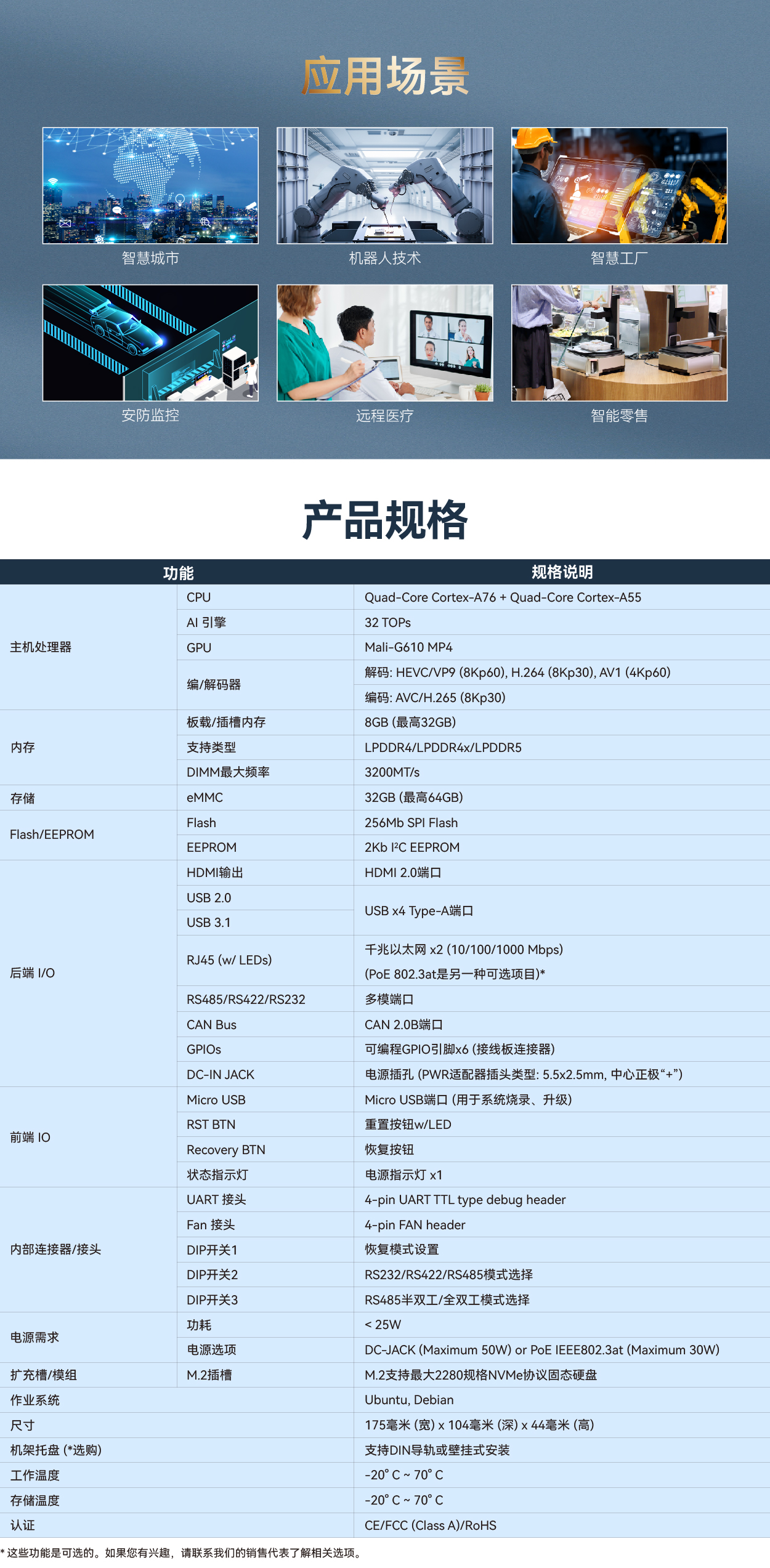Viewport: 770px width, 1568px height.
Task: Select the 千兆以太网 x2 value line
Action: pyautogui.click(x=464, y=950)
